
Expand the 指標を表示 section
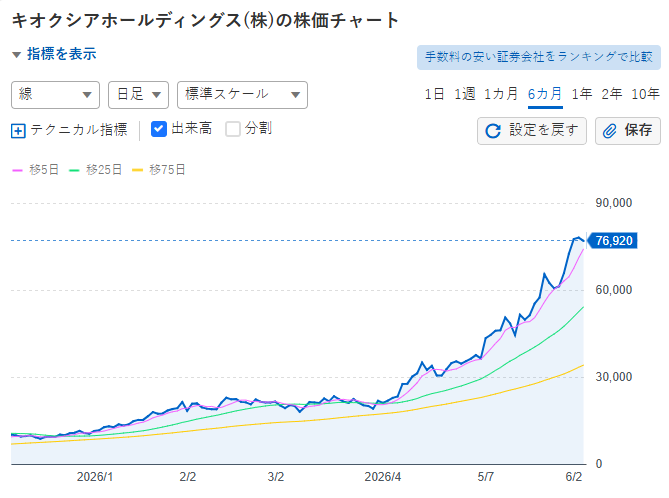tap(54, 54)
